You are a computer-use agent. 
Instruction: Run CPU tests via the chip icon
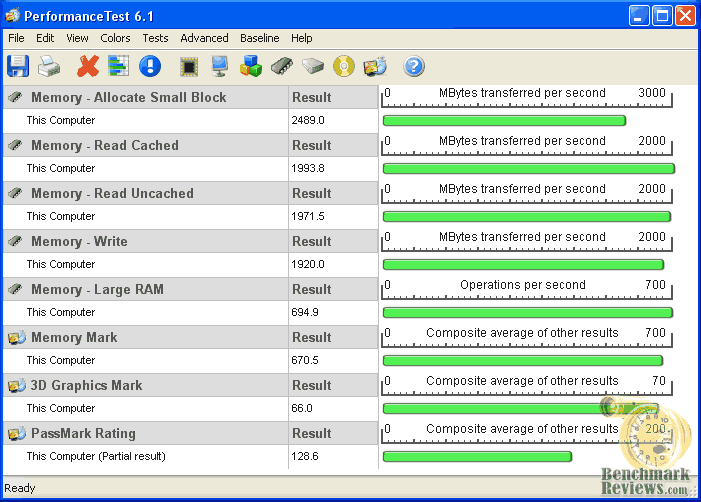(189, 67)
